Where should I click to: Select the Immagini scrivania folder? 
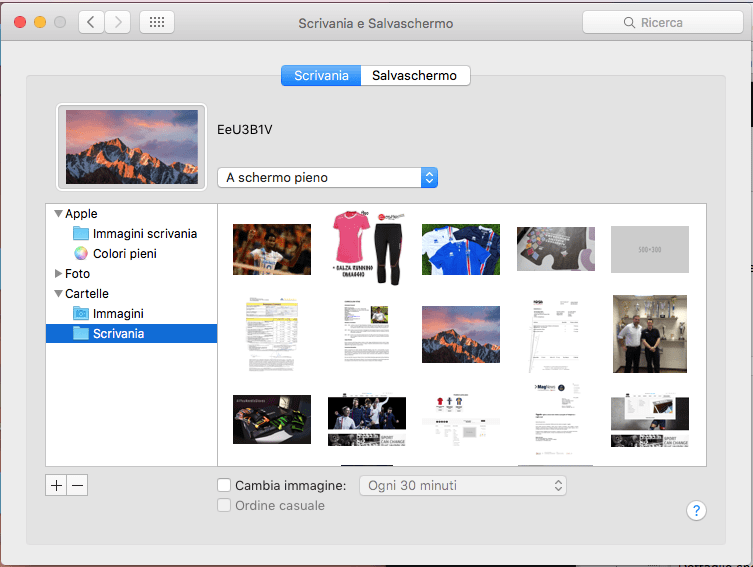tap(144, 234)
